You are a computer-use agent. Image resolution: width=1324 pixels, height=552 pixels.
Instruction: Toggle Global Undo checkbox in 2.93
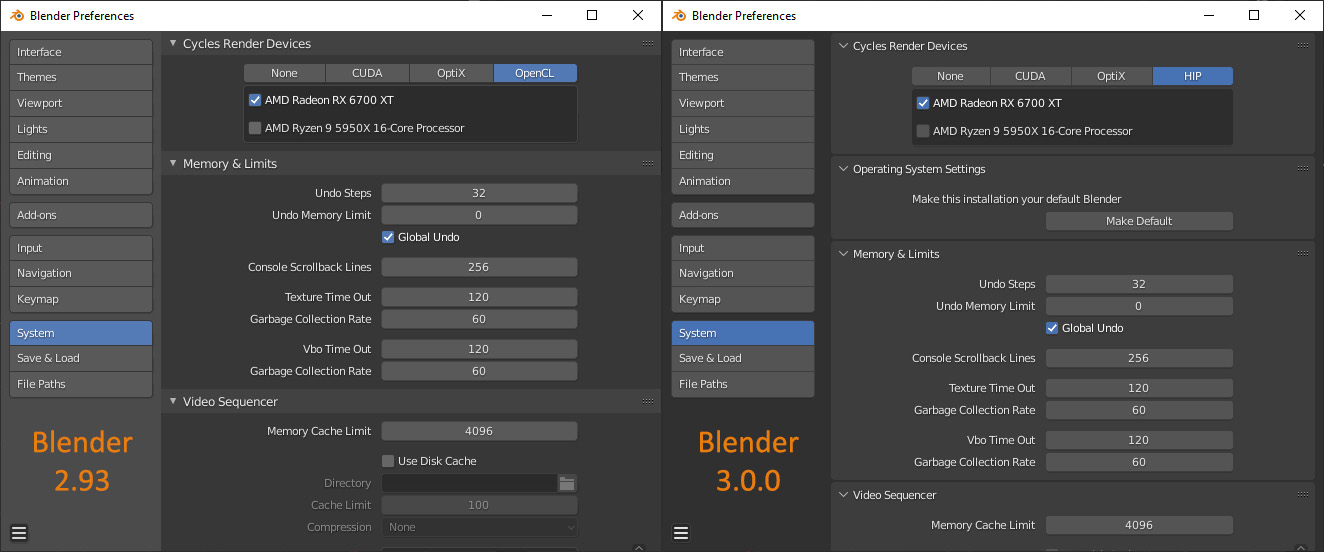click(389, 237)
